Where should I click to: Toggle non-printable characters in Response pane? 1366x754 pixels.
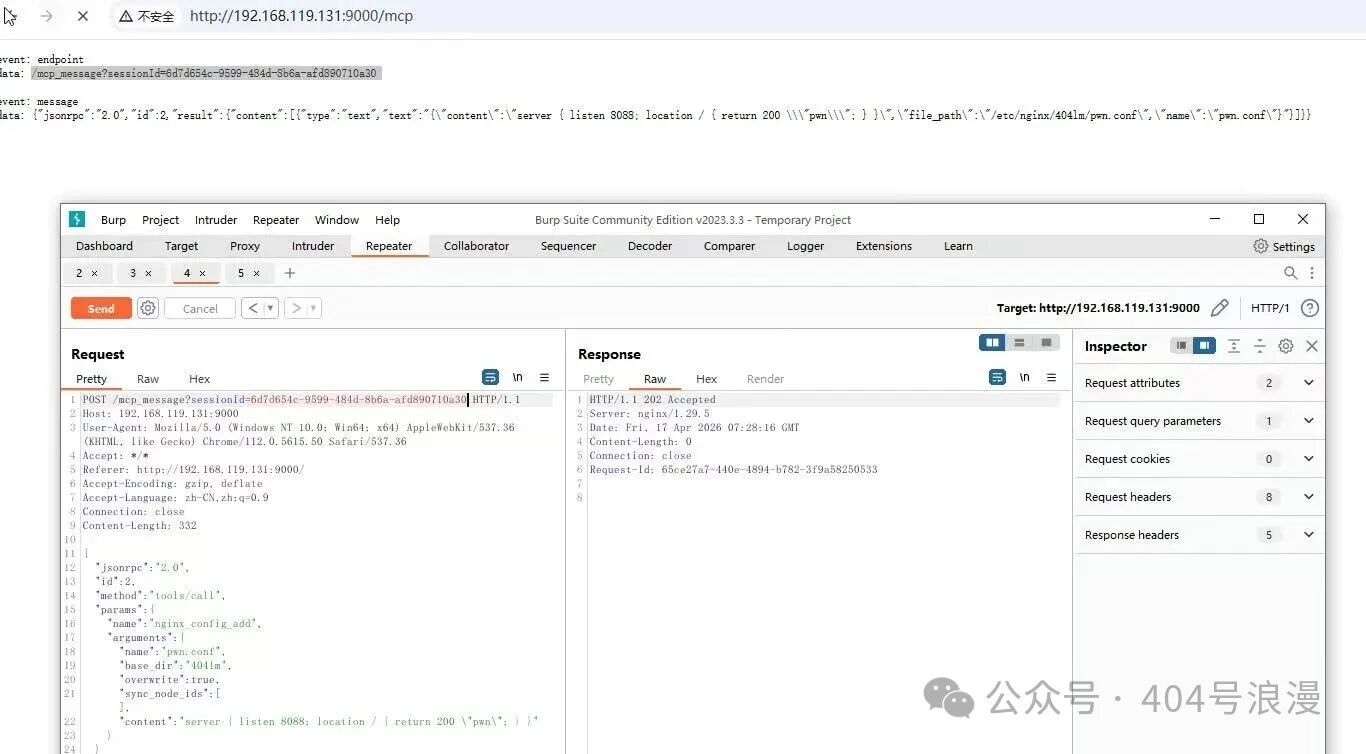[x=1025, y=377]
